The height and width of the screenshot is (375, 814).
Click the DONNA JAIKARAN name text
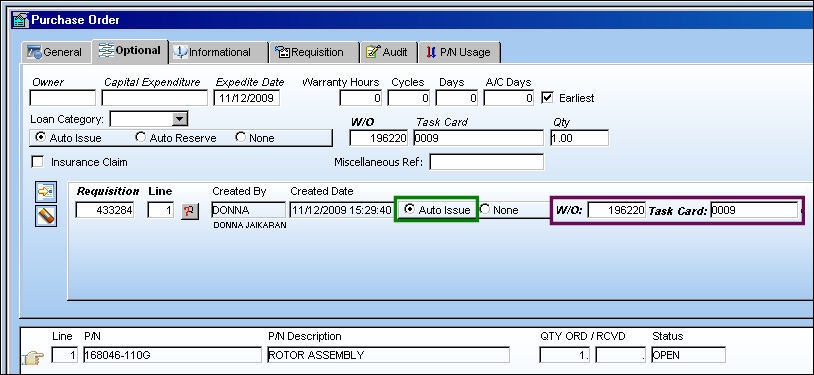point(250,225)
